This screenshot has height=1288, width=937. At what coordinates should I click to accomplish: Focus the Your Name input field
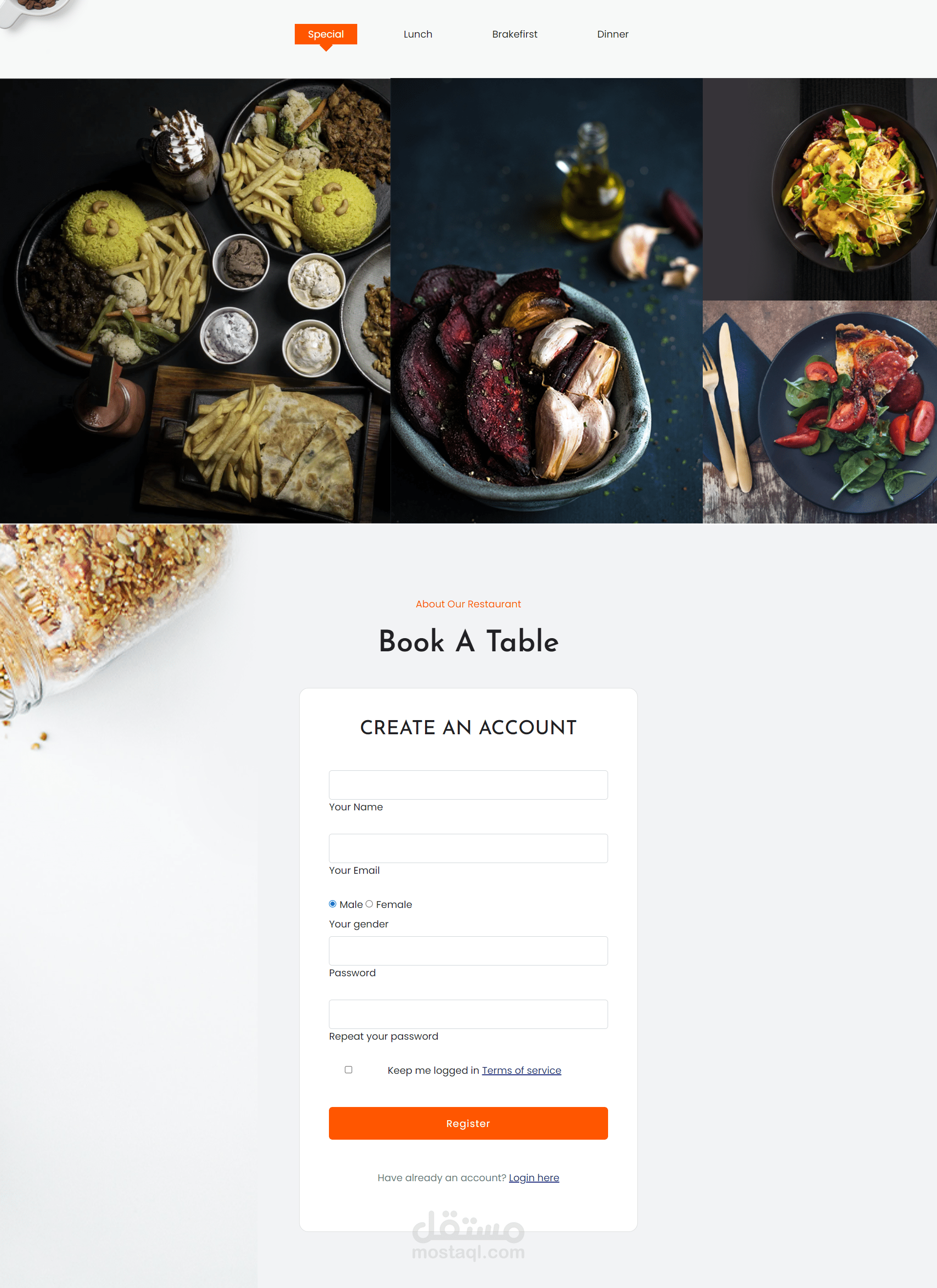pos(468,785)
